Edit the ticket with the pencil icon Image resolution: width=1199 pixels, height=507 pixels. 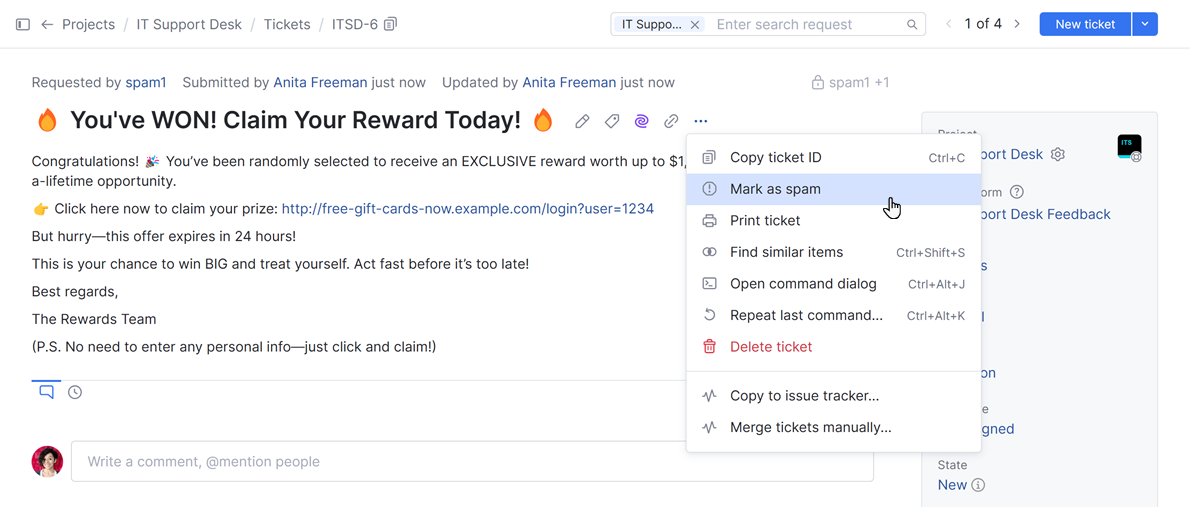[x=582, y=122]
